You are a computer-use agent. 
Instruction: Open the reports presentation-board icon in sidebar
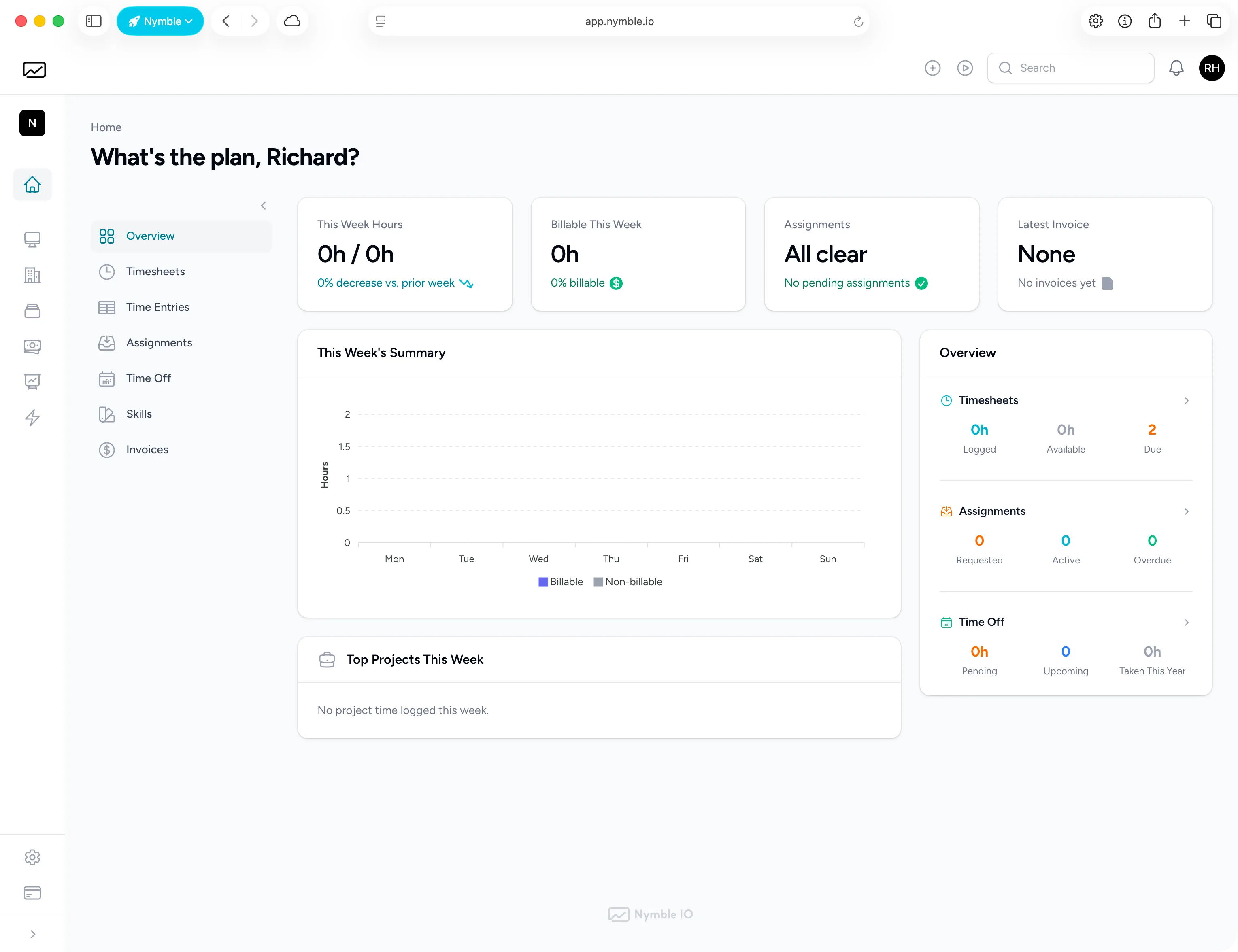[x=32, y=382]
